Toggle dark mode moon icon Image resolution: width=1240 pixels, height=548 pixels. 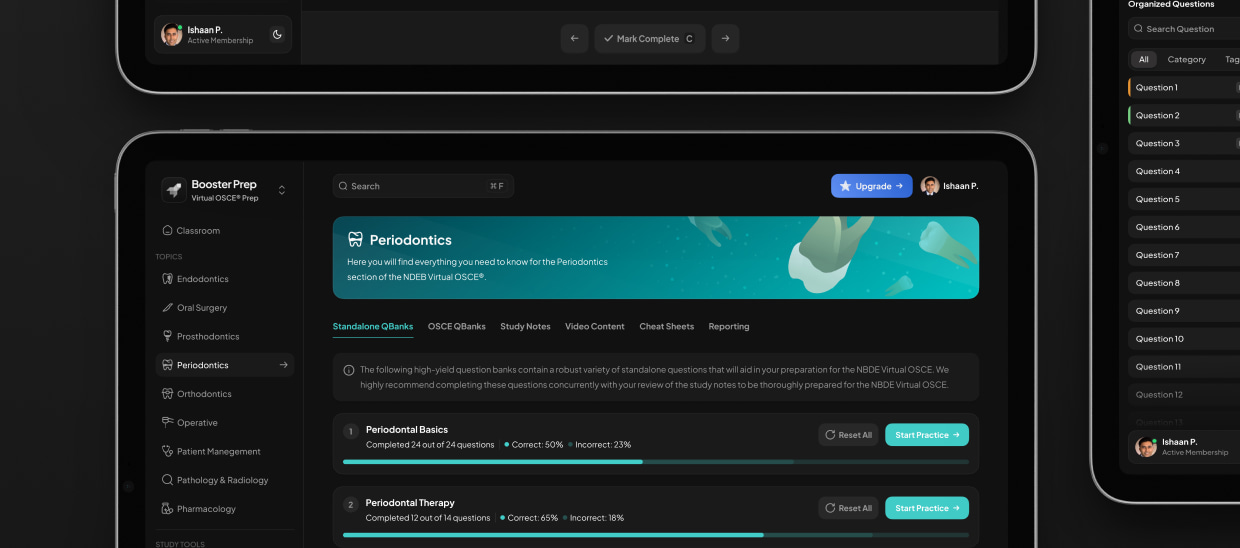(277, 35)
